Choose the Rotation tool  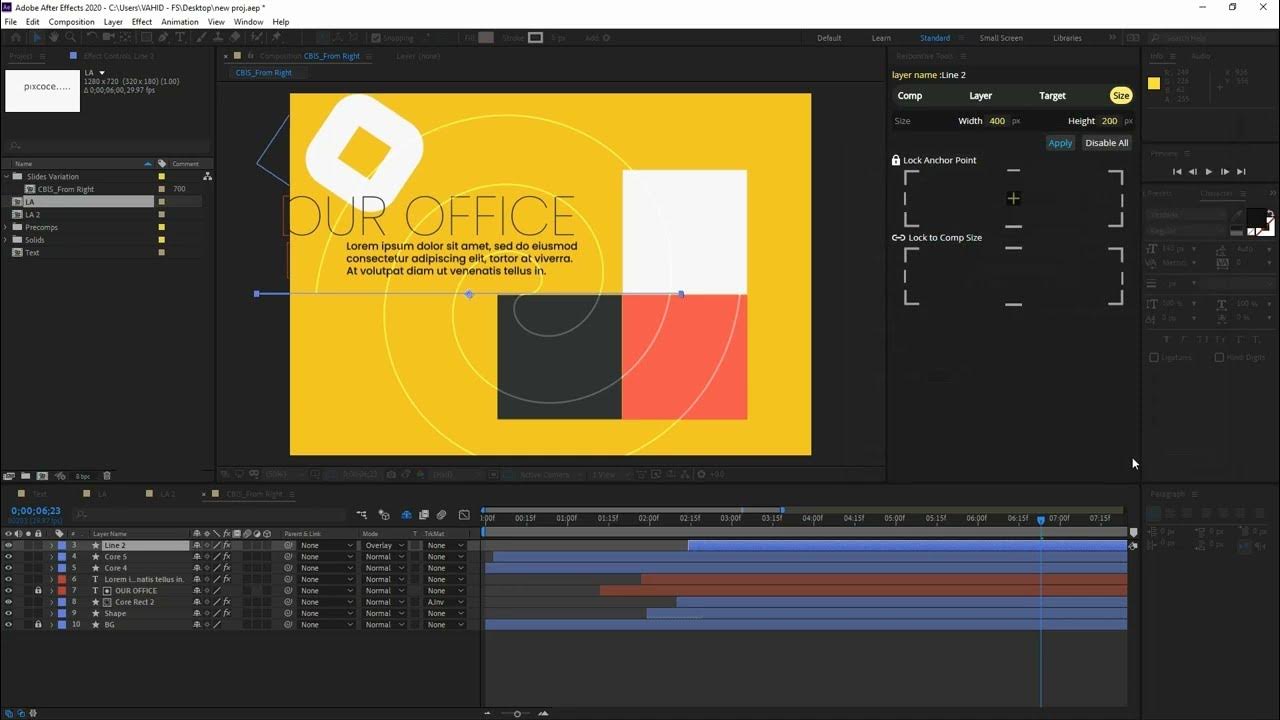[x=90, y=37]
